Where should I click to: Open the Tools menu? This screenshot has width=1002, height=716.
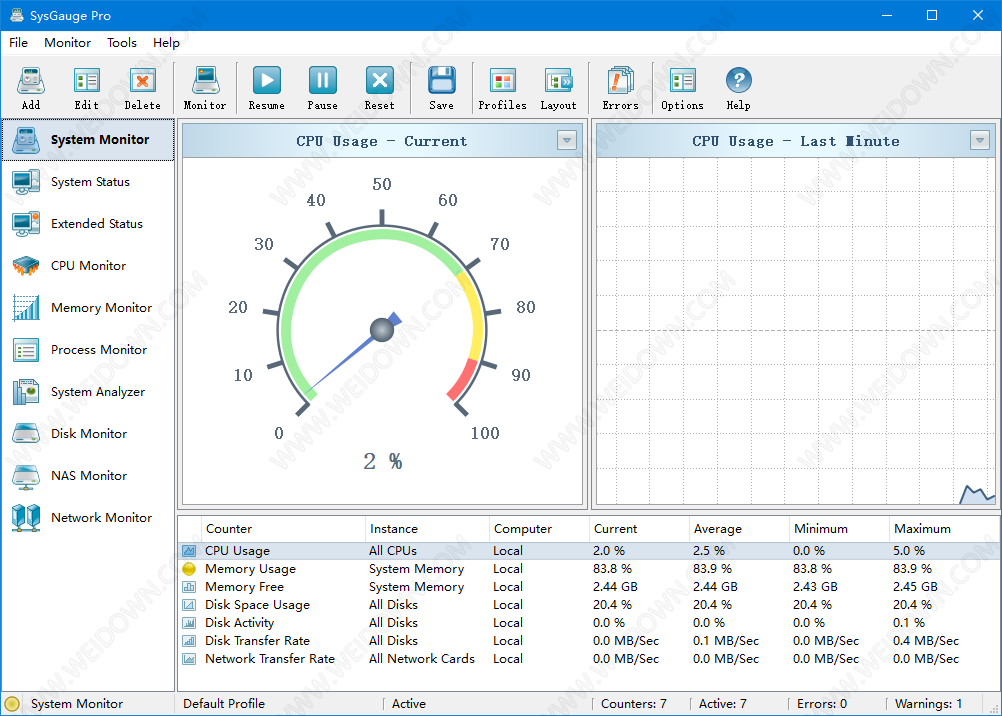click(121, 43)
